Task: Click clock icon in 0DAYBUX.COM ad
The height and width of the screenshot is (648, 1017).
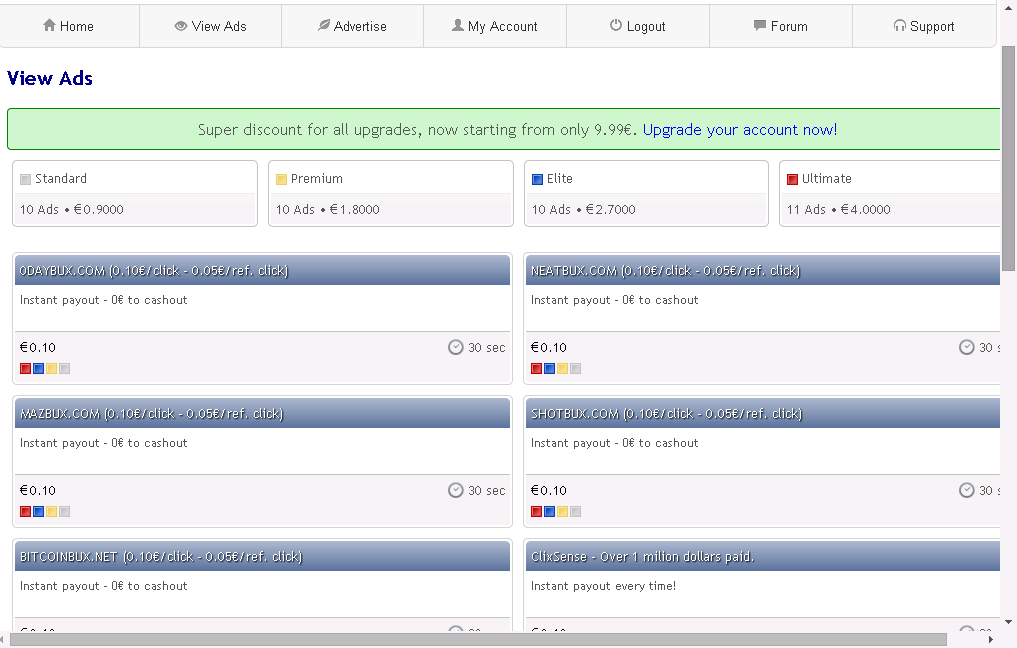Action: (x=456, y=347)
